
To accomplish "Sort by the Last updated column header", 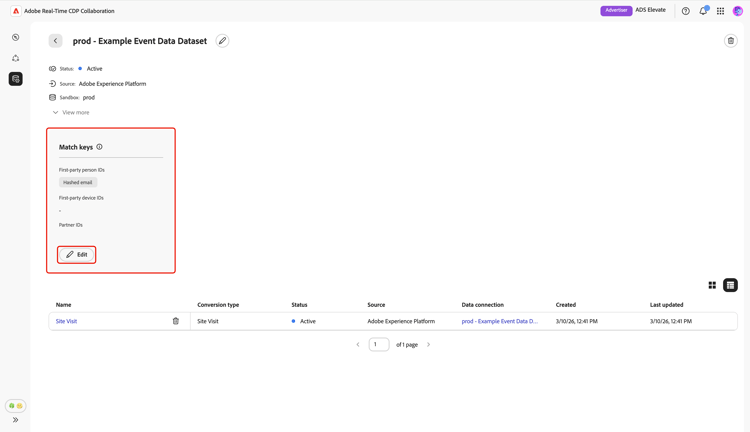I will [x=666, y=305].
